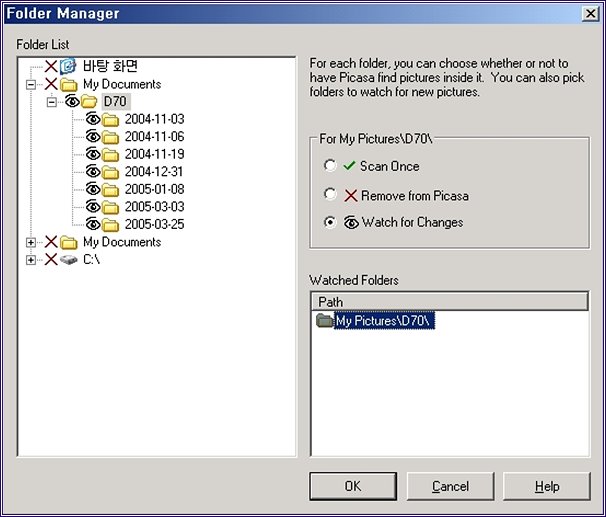Open Help for Folder Manager
Screen dimensions: 606x517
point(547,486)
